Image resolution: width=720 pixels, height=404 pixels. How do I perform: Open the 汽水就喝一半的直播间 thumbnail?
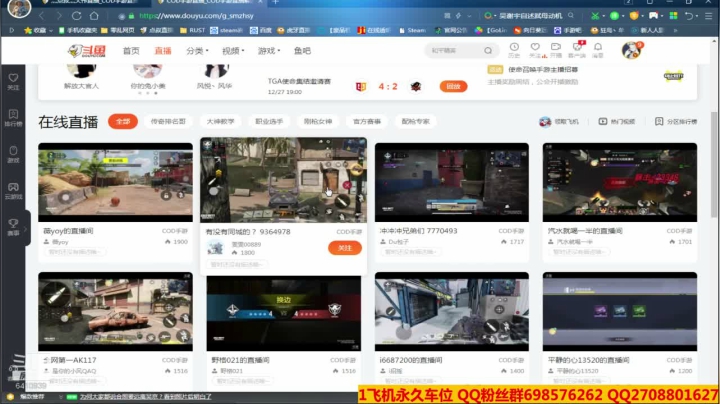click(x=619, y=182)
